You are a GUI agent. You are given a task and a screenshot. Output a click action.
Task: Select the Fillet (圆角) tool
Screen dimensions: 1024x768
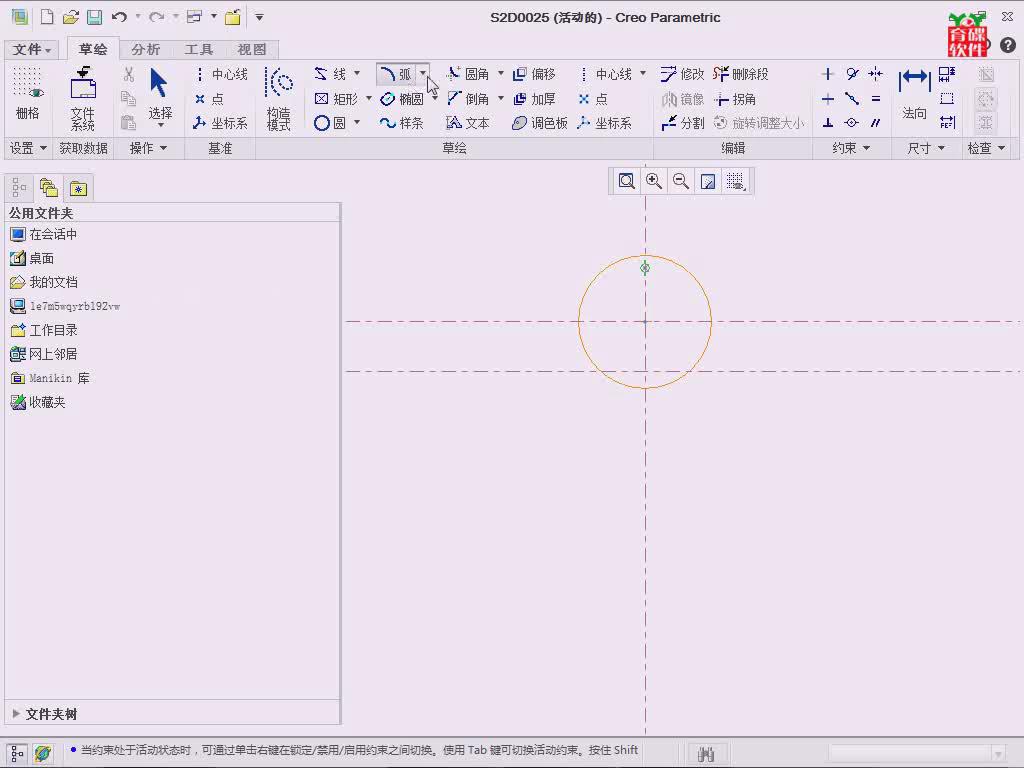[468, 74]
